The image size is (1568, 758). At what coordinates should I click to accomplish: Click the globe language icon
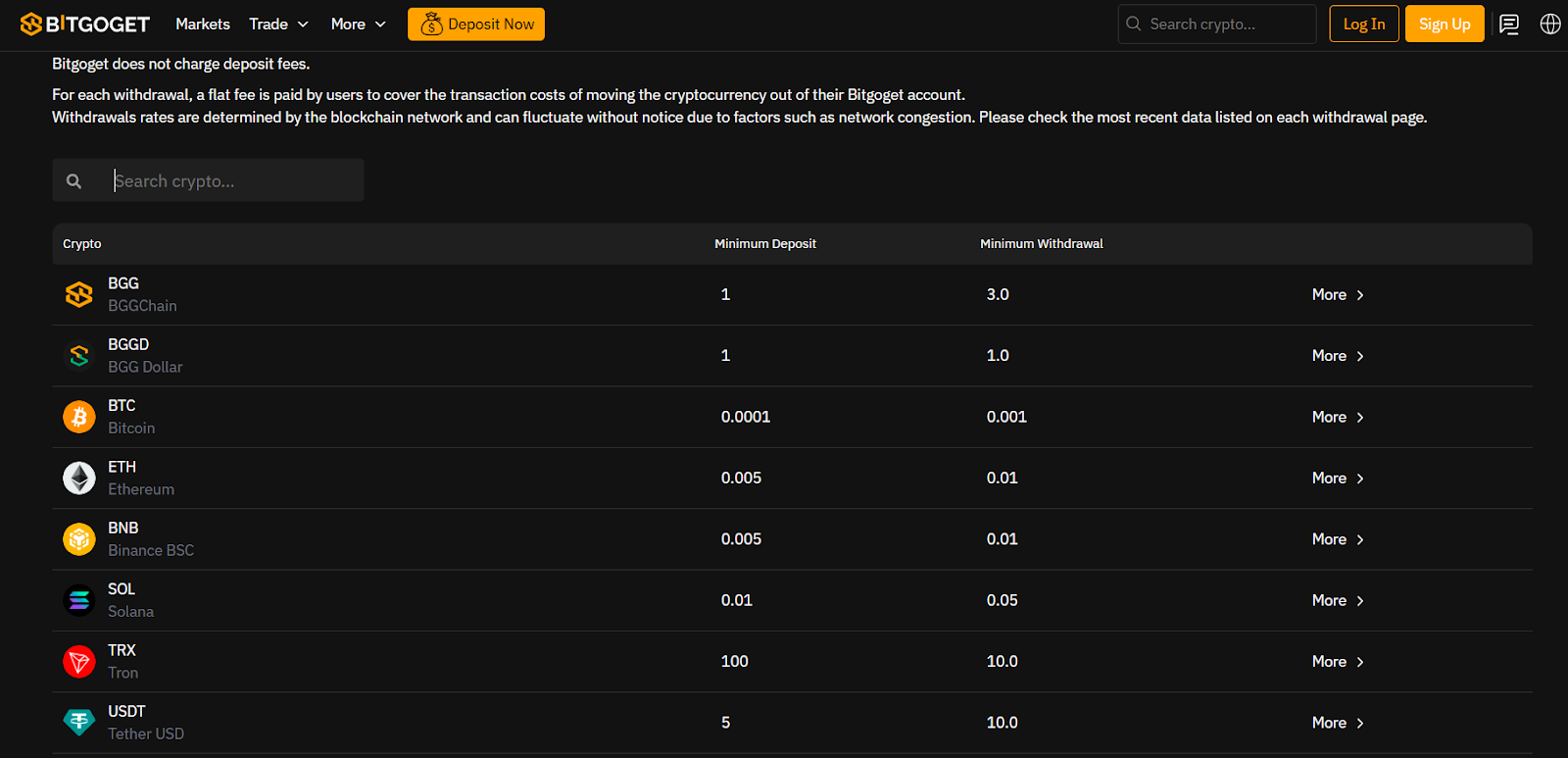point(1550,25)
